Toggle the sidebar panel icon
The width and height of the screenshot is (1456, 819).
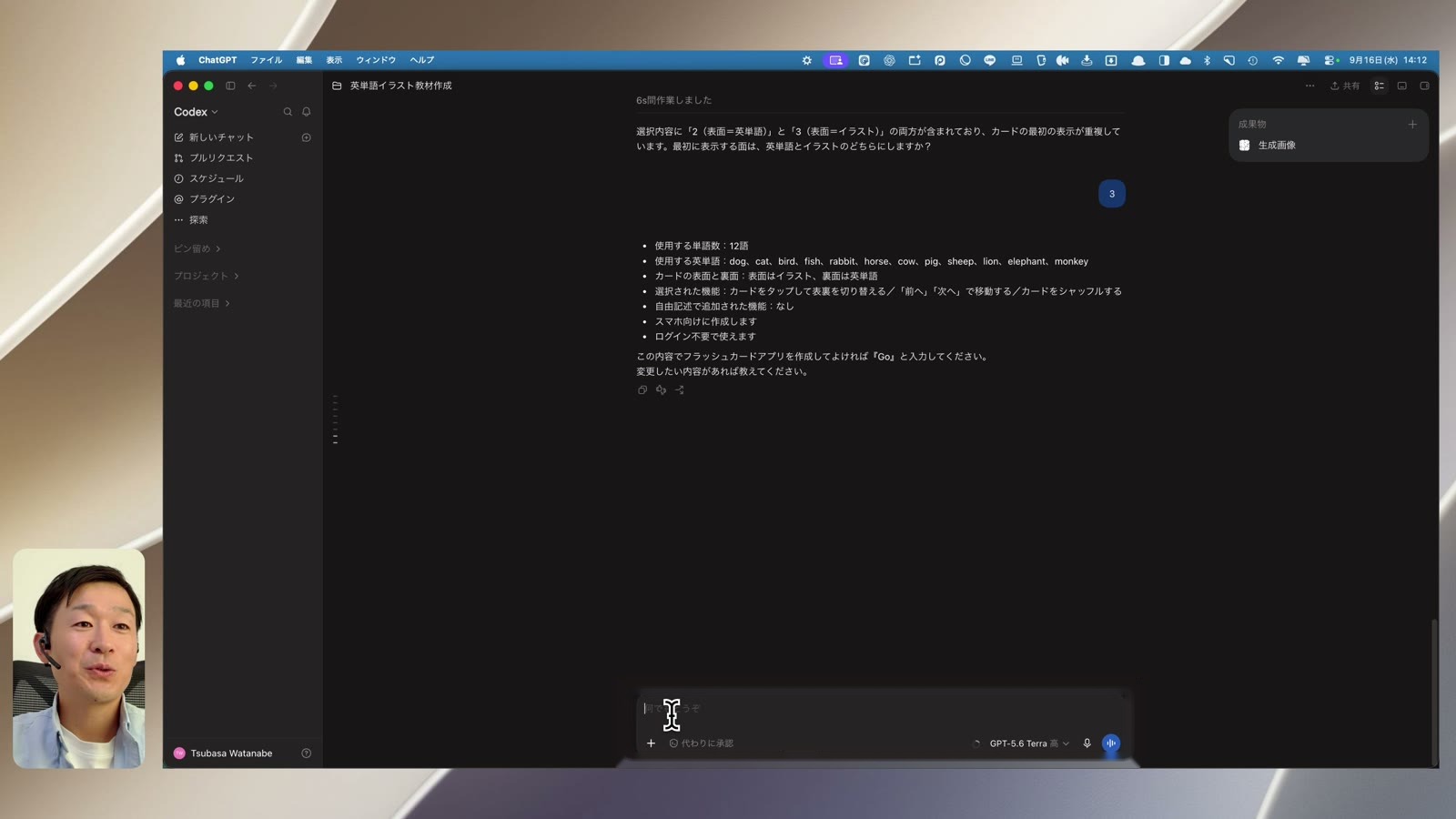point(230,86)
